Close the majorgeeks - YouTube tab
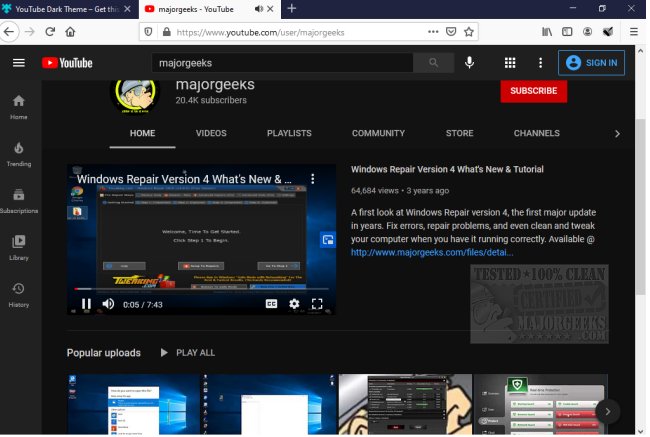The width and height of the screenshot is (650, 437). pyautogui.click(x=270, y=9)
